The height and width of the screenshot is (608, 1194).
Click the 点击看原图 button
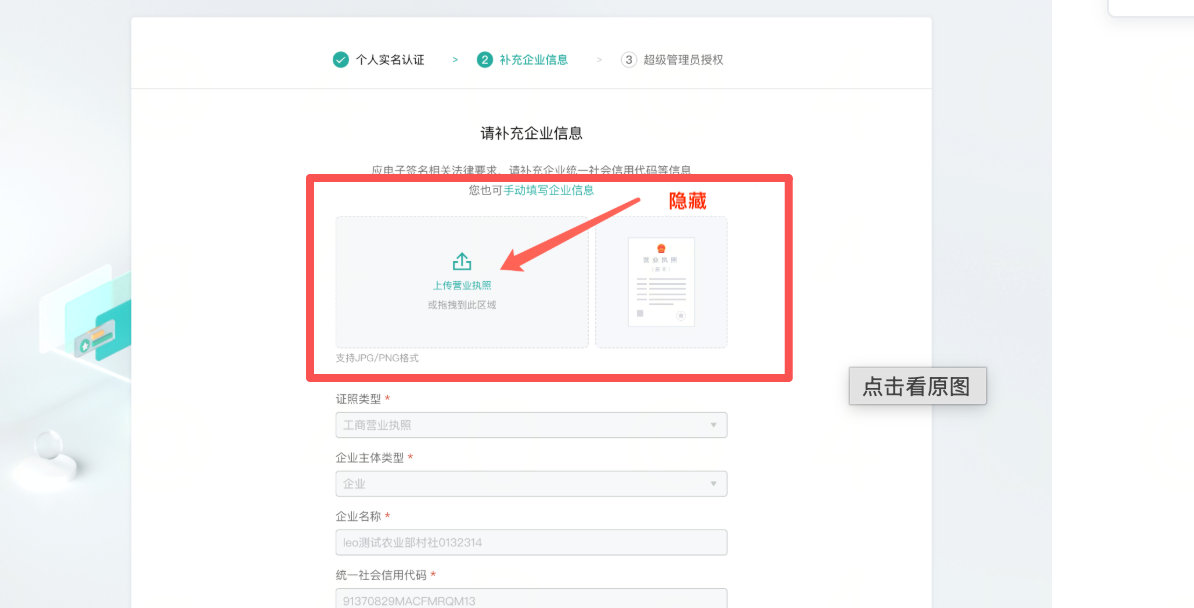pos(918,386)
